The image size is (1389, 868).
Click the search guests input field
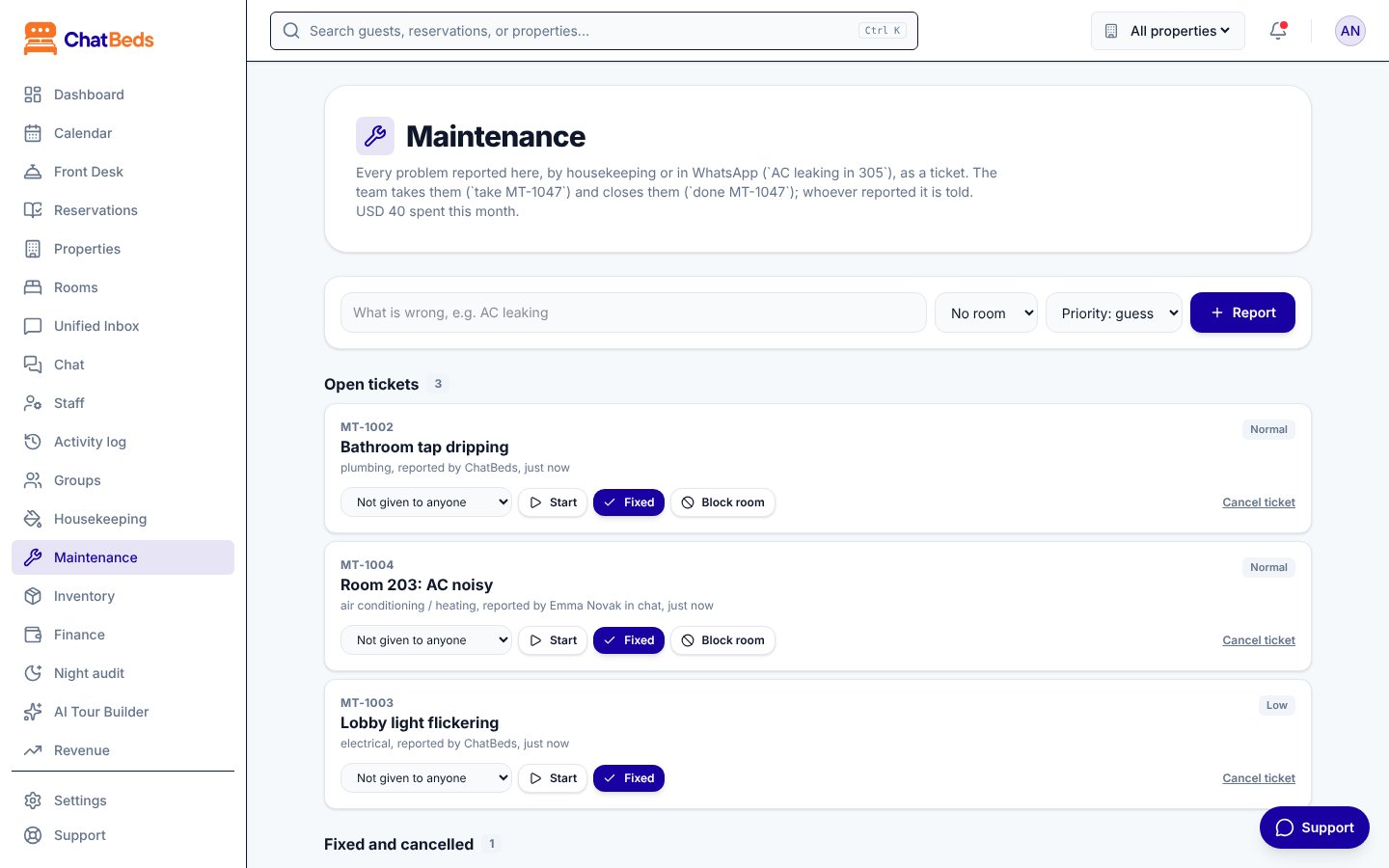594,31
